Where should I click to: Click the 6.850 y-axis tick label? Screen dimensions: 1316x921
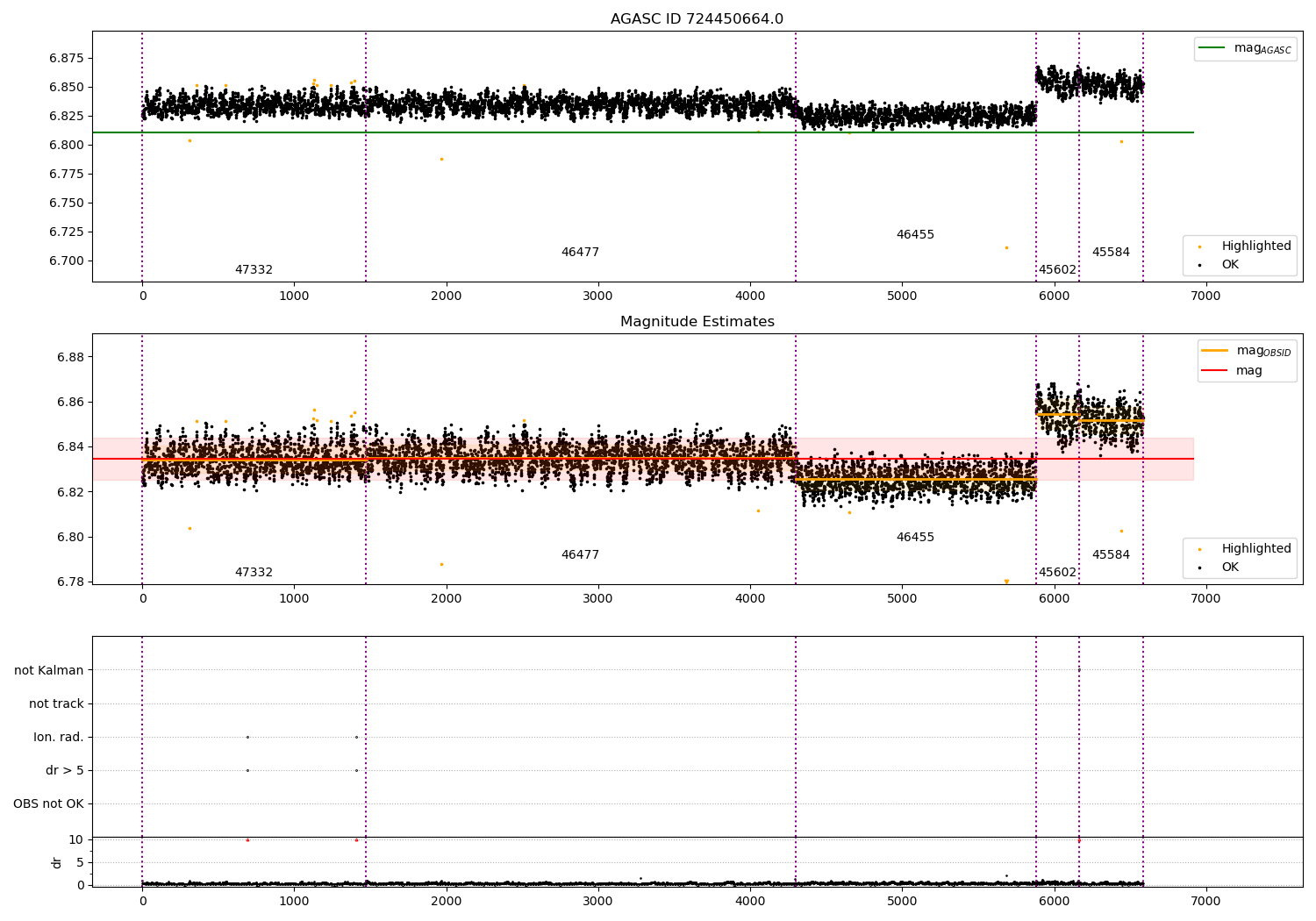pyautogui.click(x=66, y=87)
